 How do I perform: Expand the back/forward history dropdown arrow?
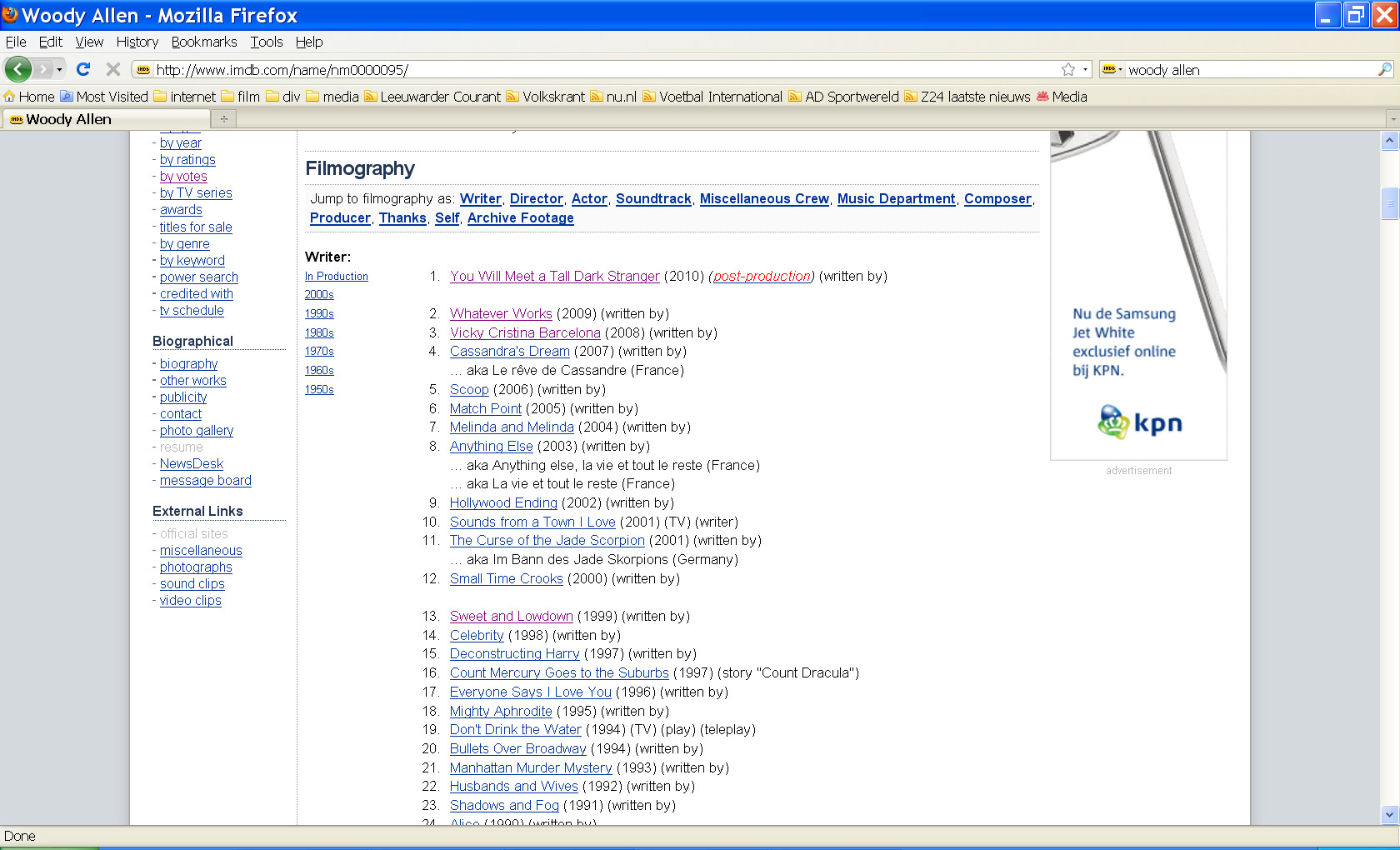click(x=59, y=69)
